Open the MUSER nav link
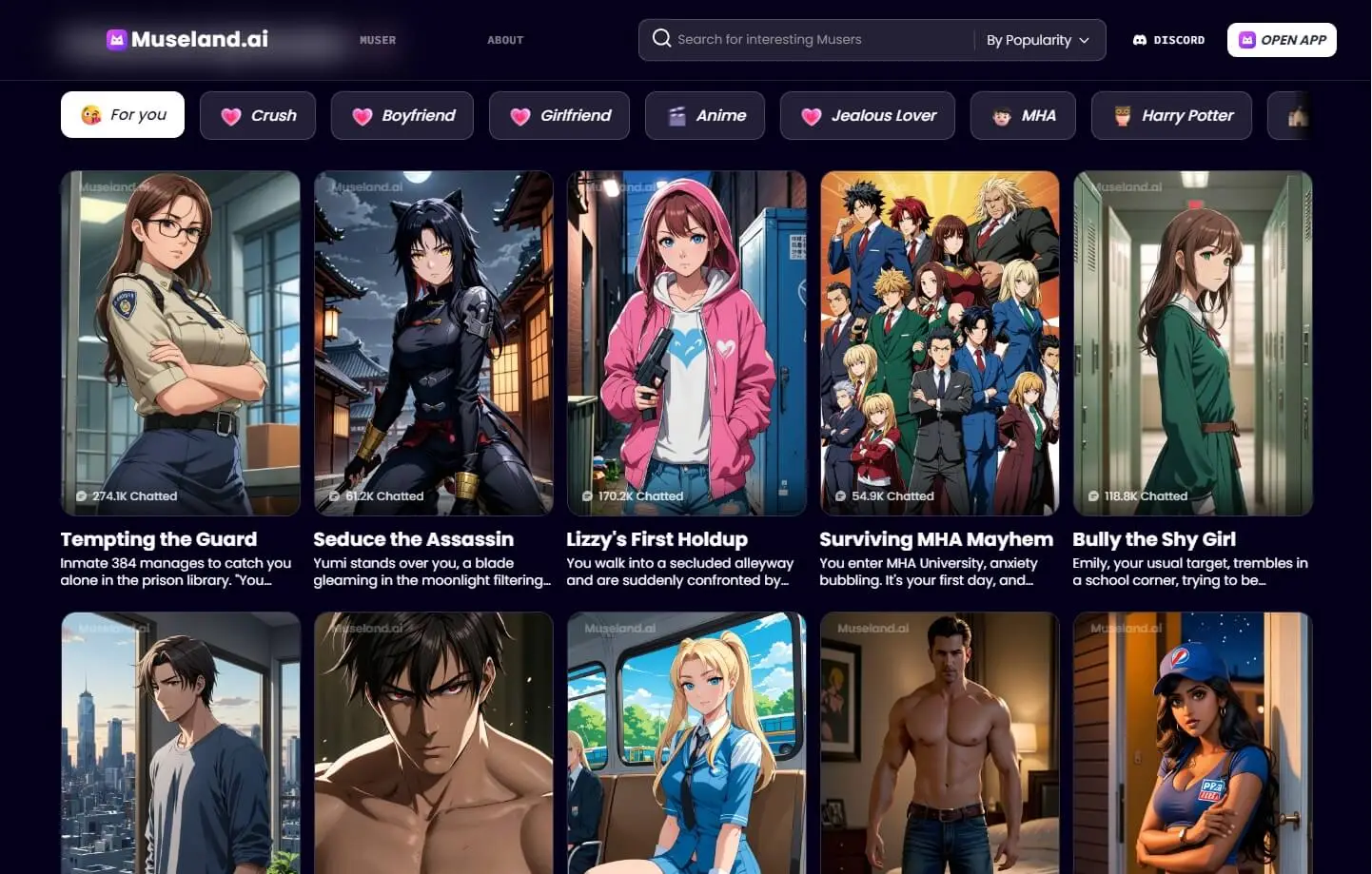This screenshot has height=874, width=1372. 378,40
